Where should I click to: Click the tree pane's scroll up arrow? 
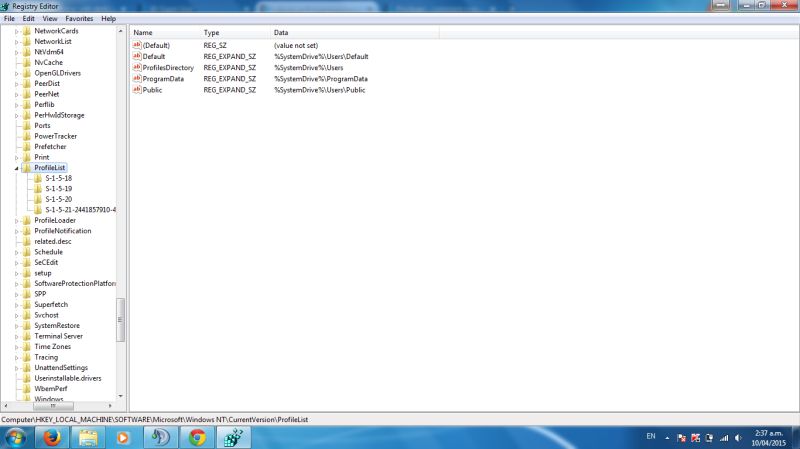(x=121, y=31)
